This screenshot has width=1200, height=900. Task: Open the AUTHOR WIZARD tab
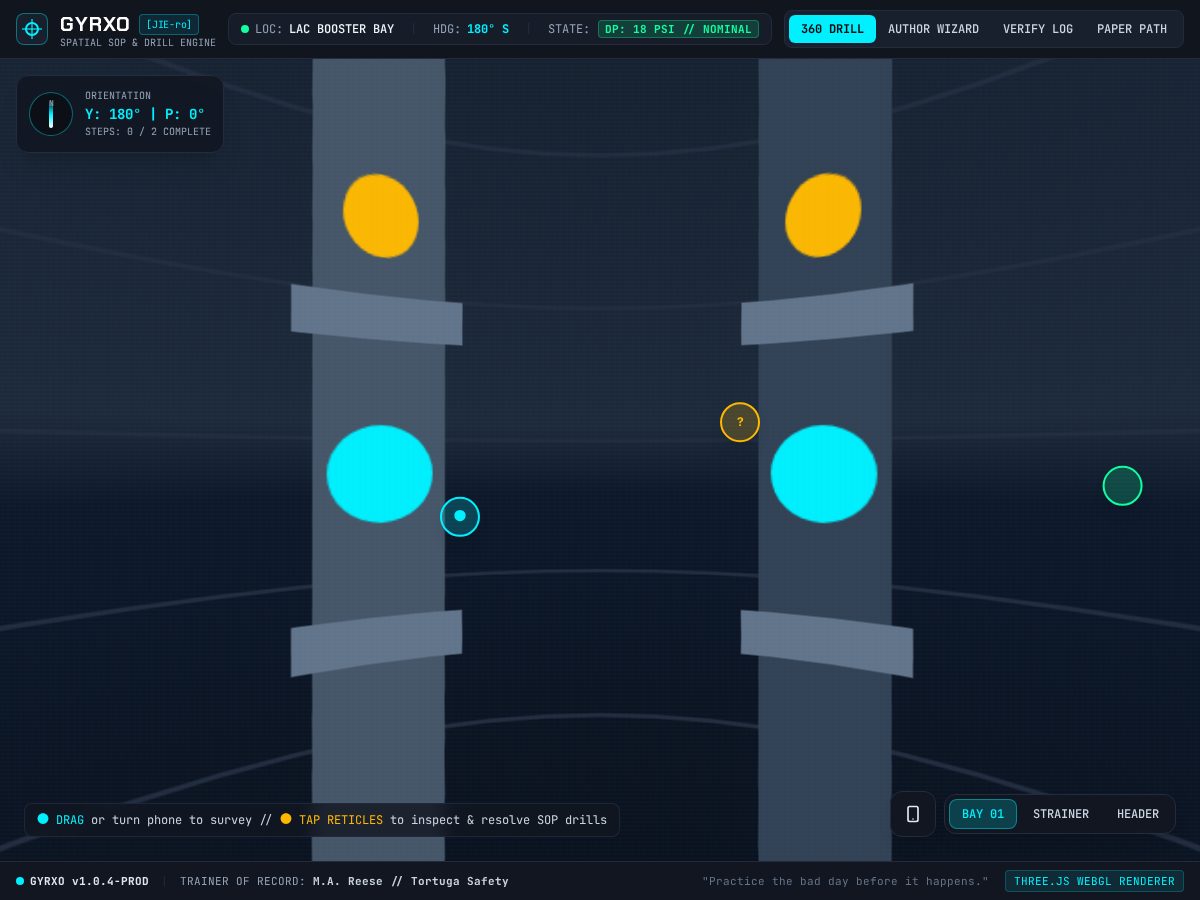[x=933, y=29]
